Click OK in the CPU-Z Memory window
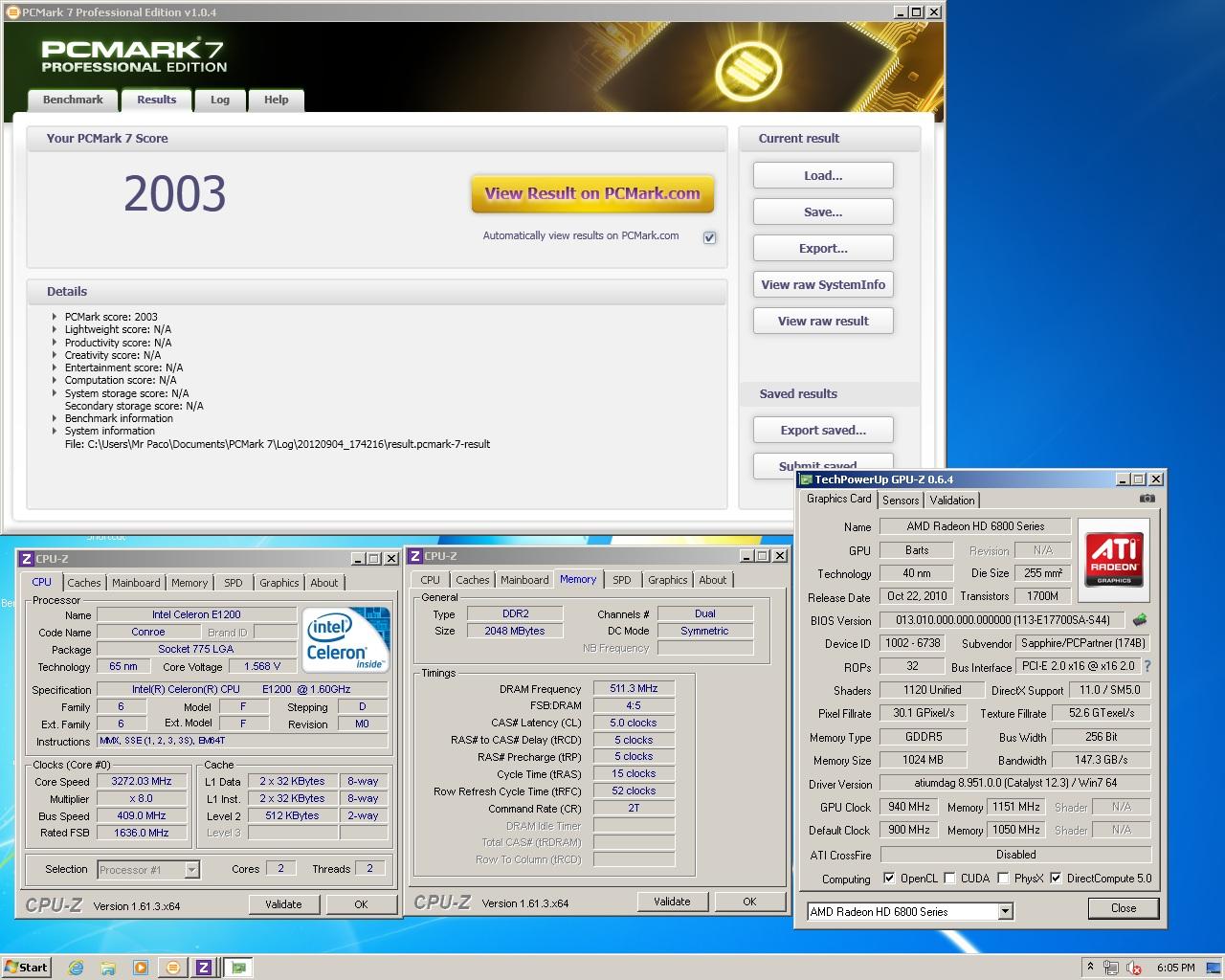 [749, 902]
